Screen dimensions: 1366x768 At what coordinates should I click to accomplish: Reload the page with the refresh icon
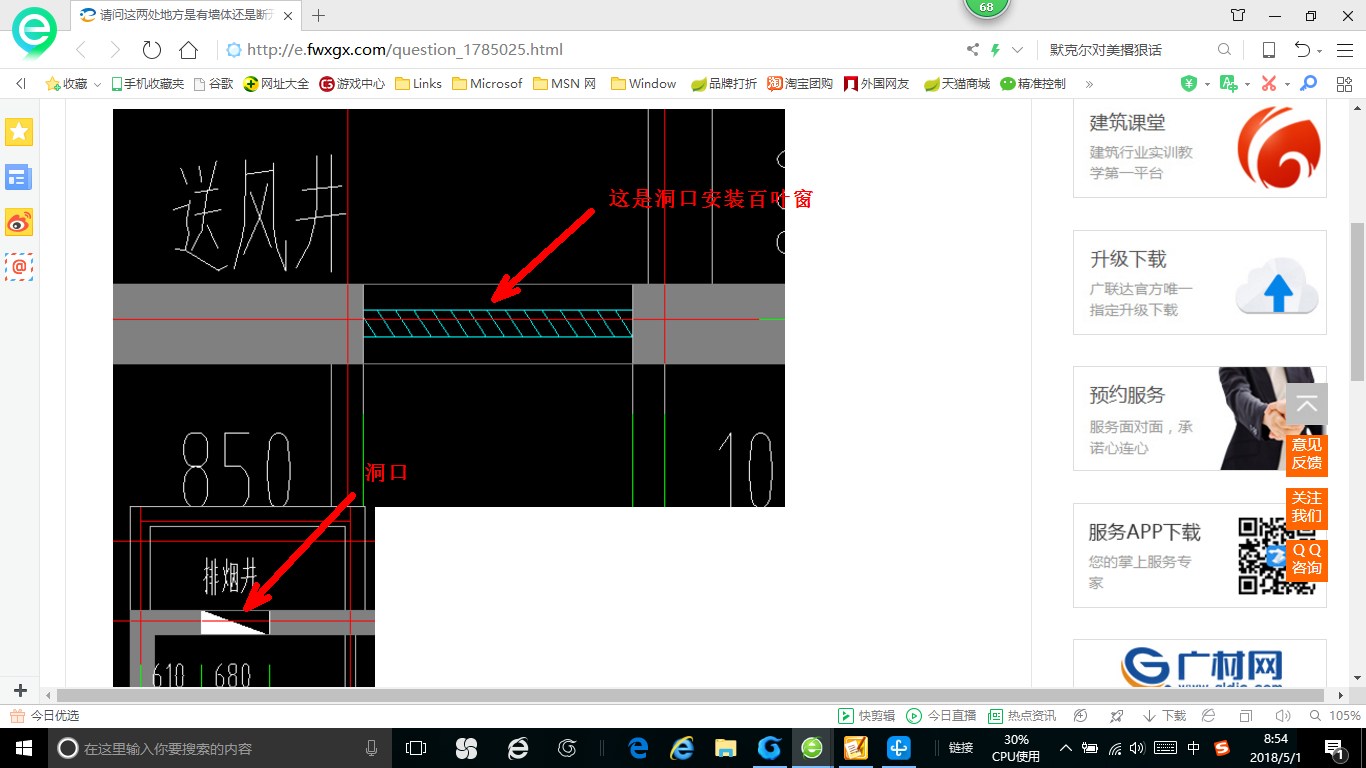tap(152, 50)
